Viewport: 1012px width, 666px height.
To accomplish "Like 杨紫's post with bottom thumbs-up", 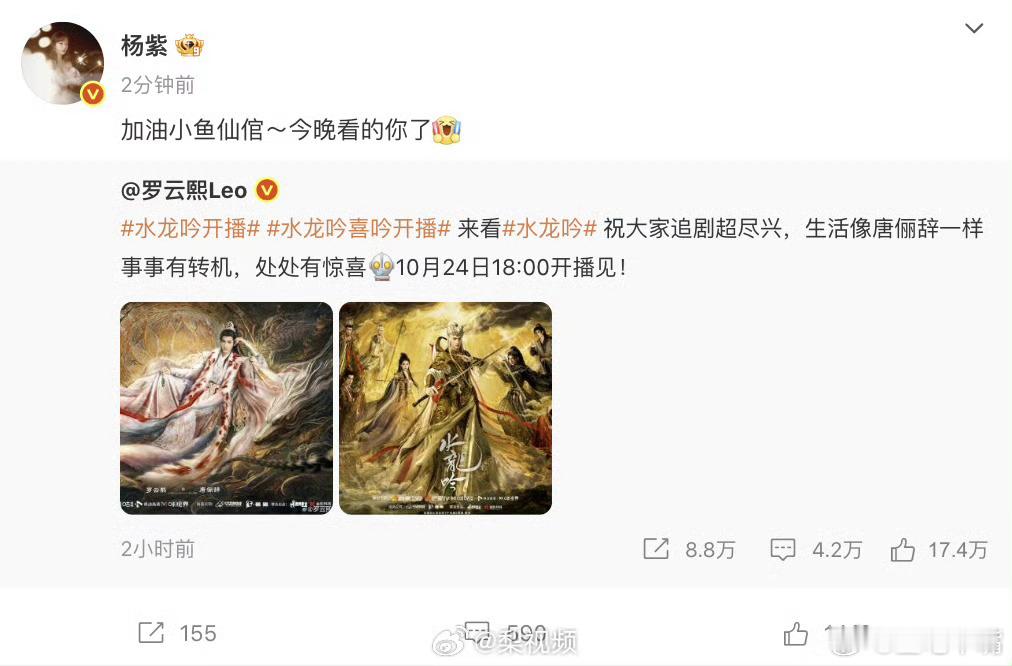I will 795,633.
